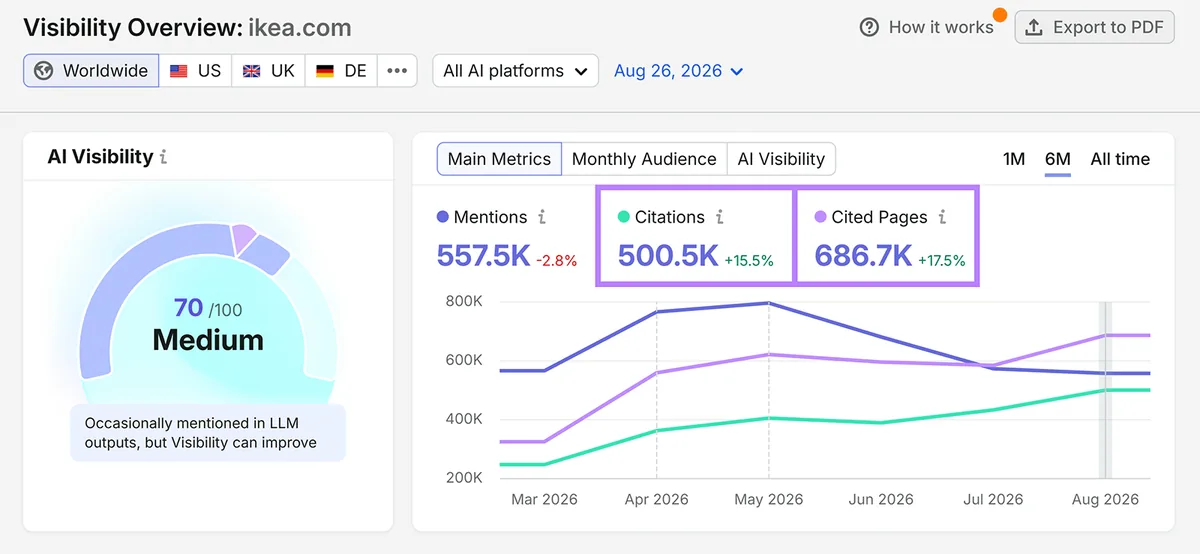Click the +15.5% Citations change

[x=749, y=261]
